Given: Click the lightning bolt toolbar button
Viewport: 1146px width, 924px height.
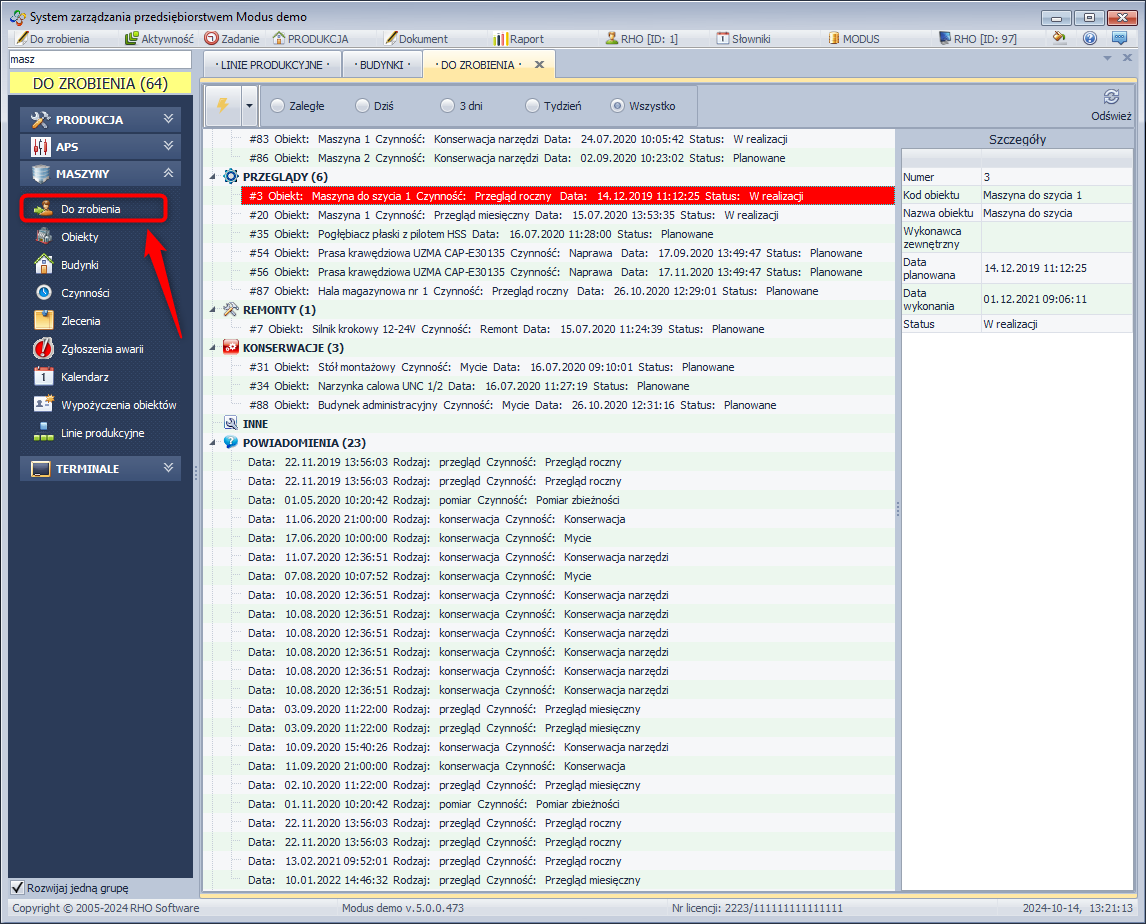Looking at the screenshot, I should [x=222, y=105].
